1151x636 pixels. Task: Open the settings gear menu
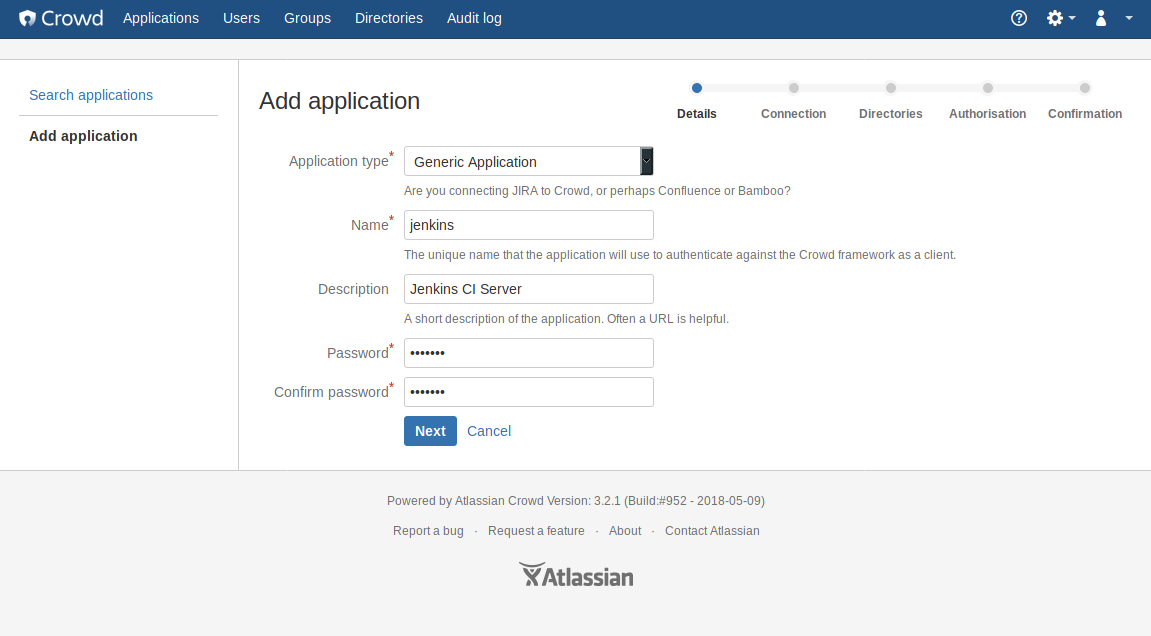(x=1061, y=18)
